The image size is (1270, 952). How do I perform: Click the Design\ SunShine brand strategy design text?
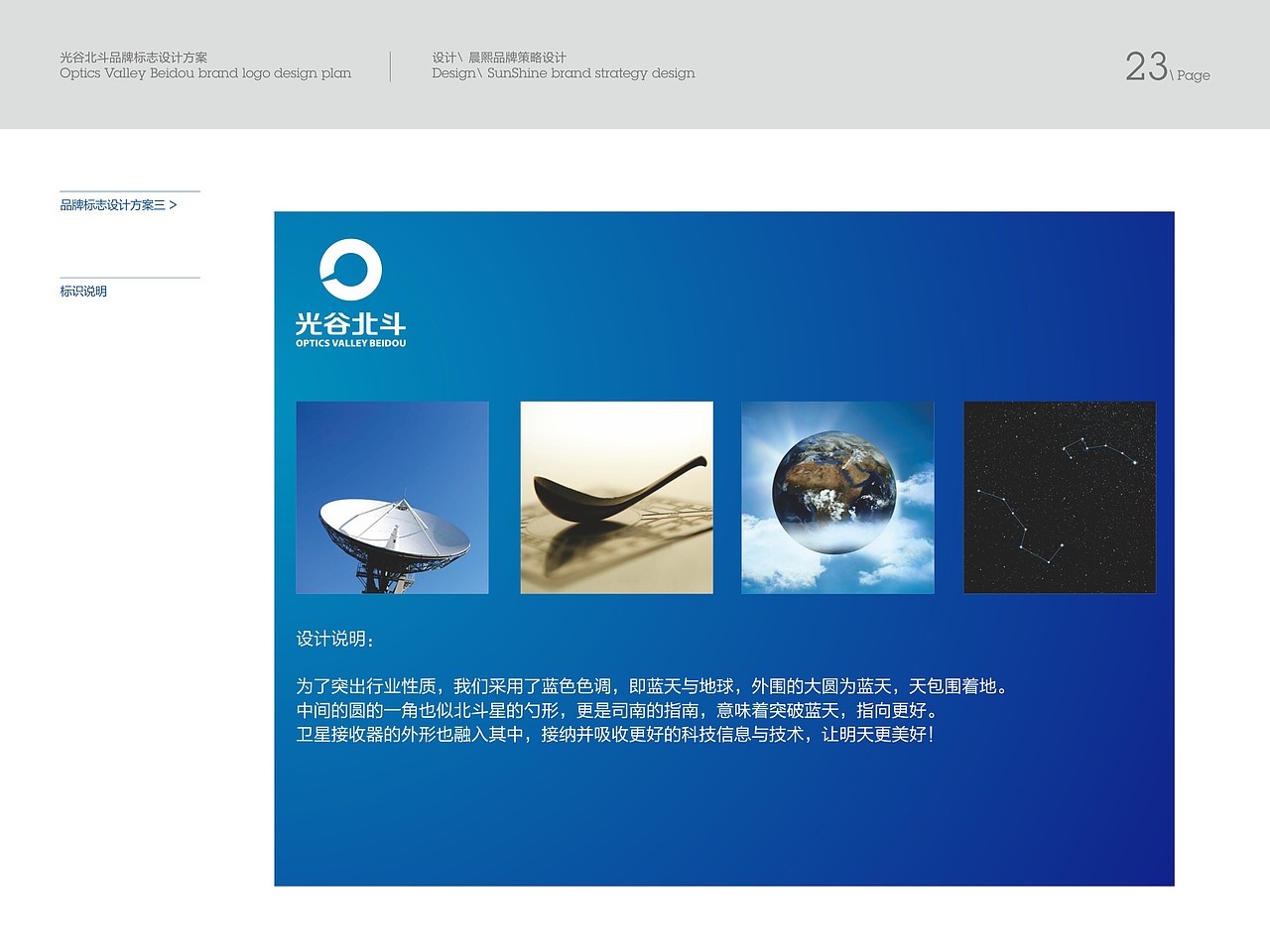pyautogui.click(x=564, y=73)
